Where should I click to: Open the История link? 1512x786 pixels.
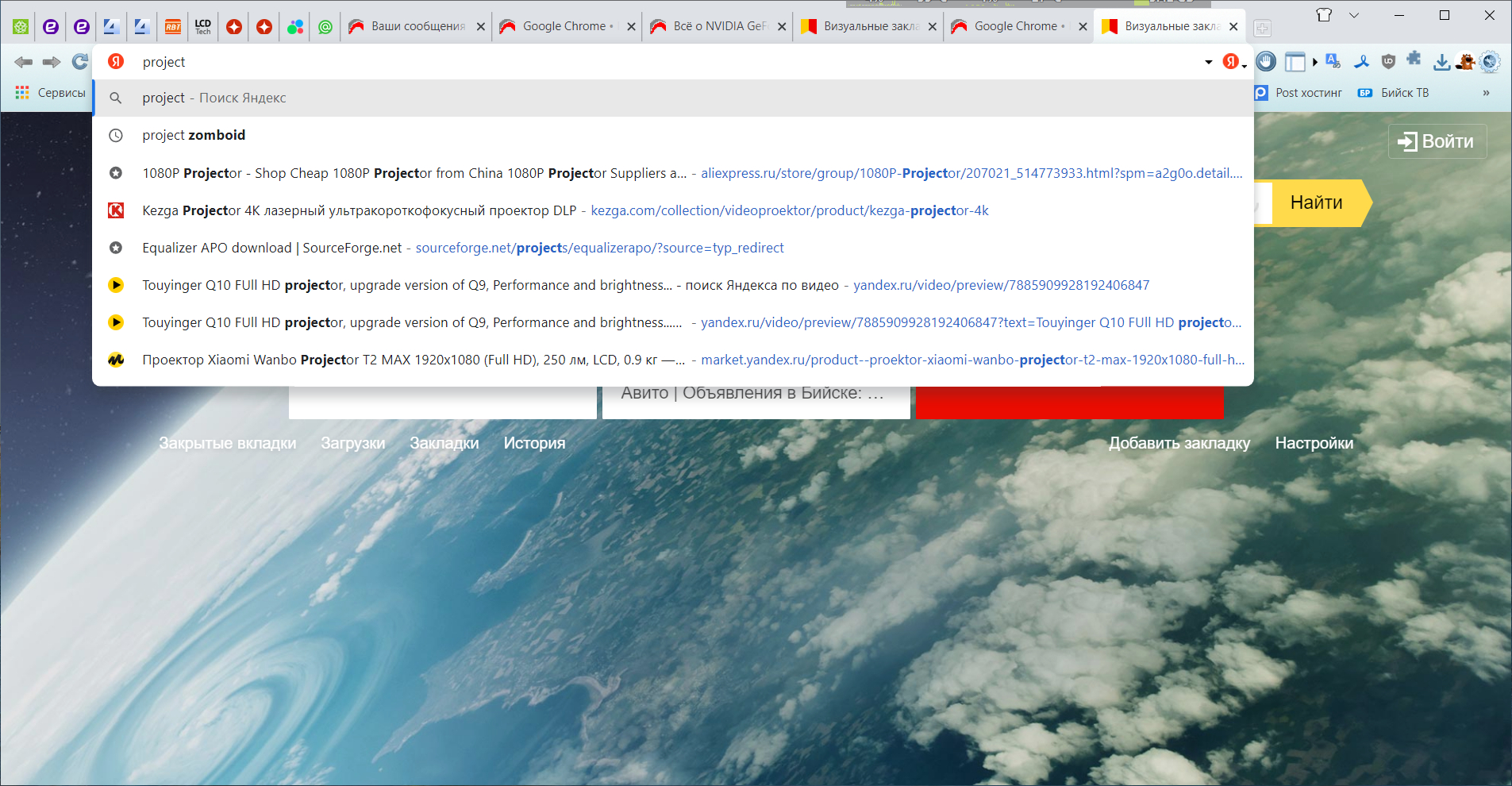[x=535, y=443]
